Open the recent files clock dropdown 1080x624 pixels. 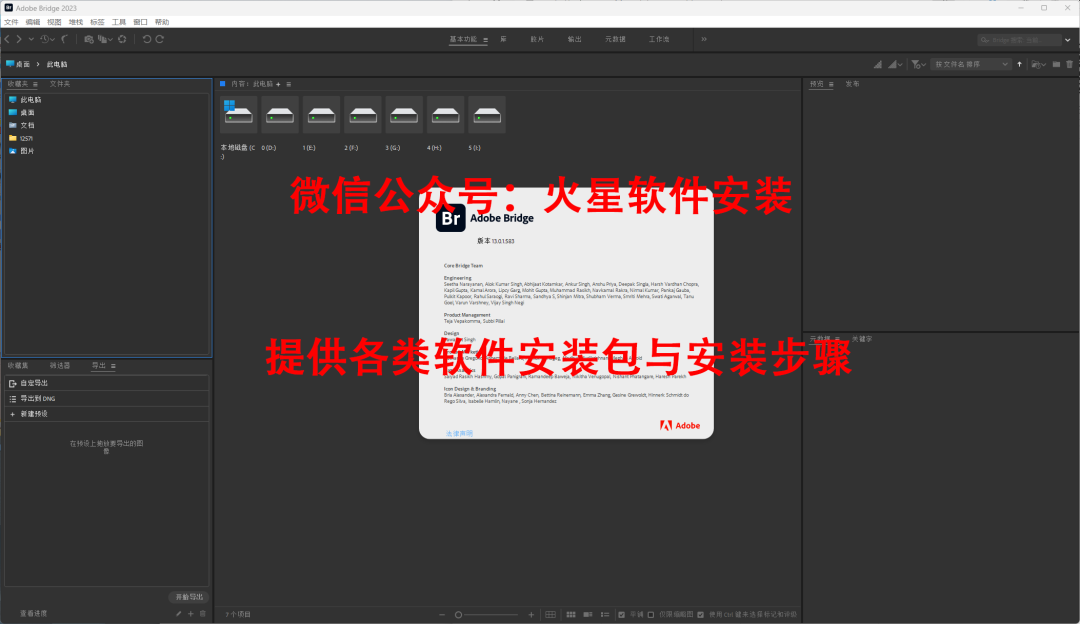(47, 39)
